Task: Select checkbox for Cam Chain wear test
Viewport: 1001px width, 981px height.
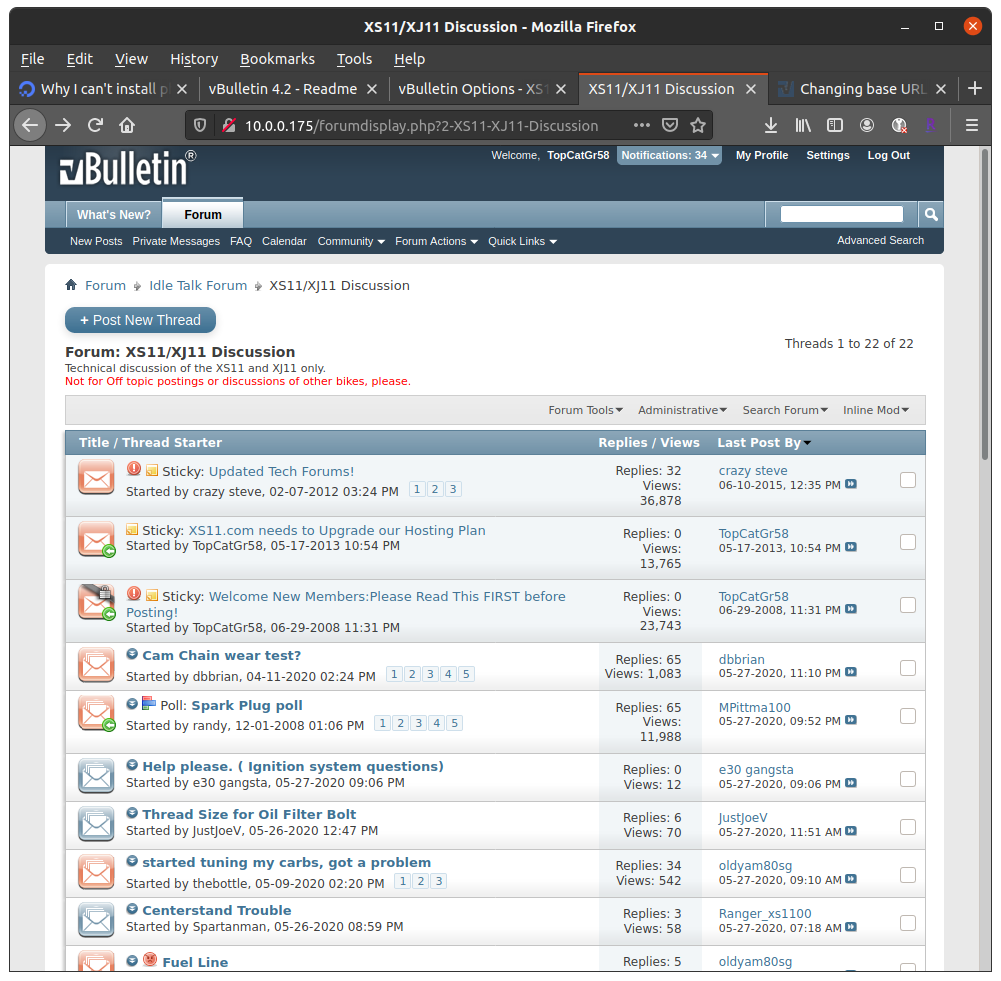Action: click(908, 668)
